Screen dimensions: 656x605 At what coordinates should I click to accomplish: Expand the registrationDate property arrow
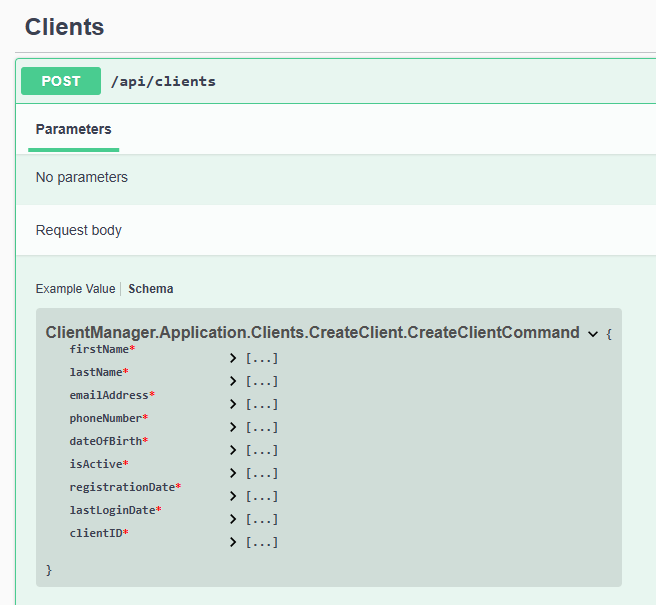coord(233,496)
